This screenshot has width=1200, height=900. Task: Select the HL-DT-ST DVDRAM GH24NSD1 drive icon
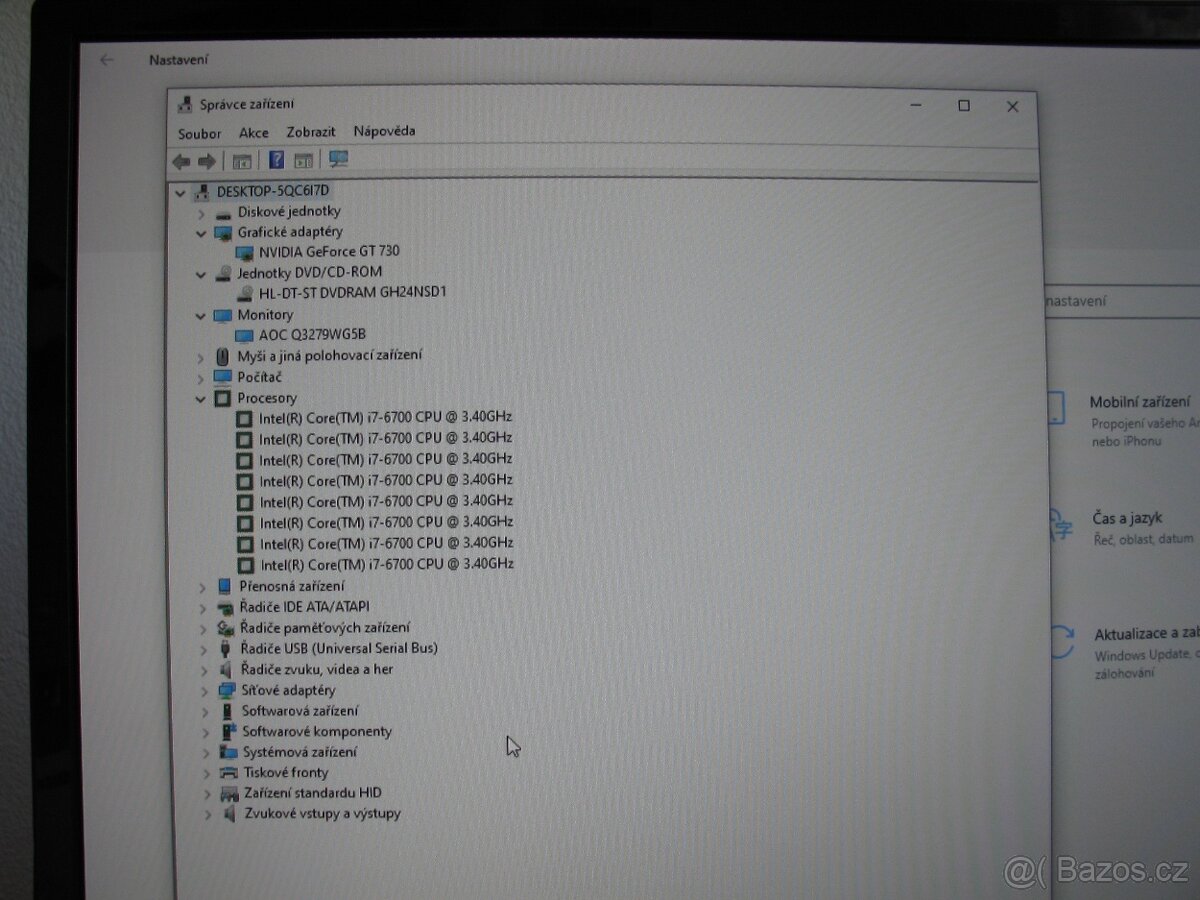coord(243,293)
